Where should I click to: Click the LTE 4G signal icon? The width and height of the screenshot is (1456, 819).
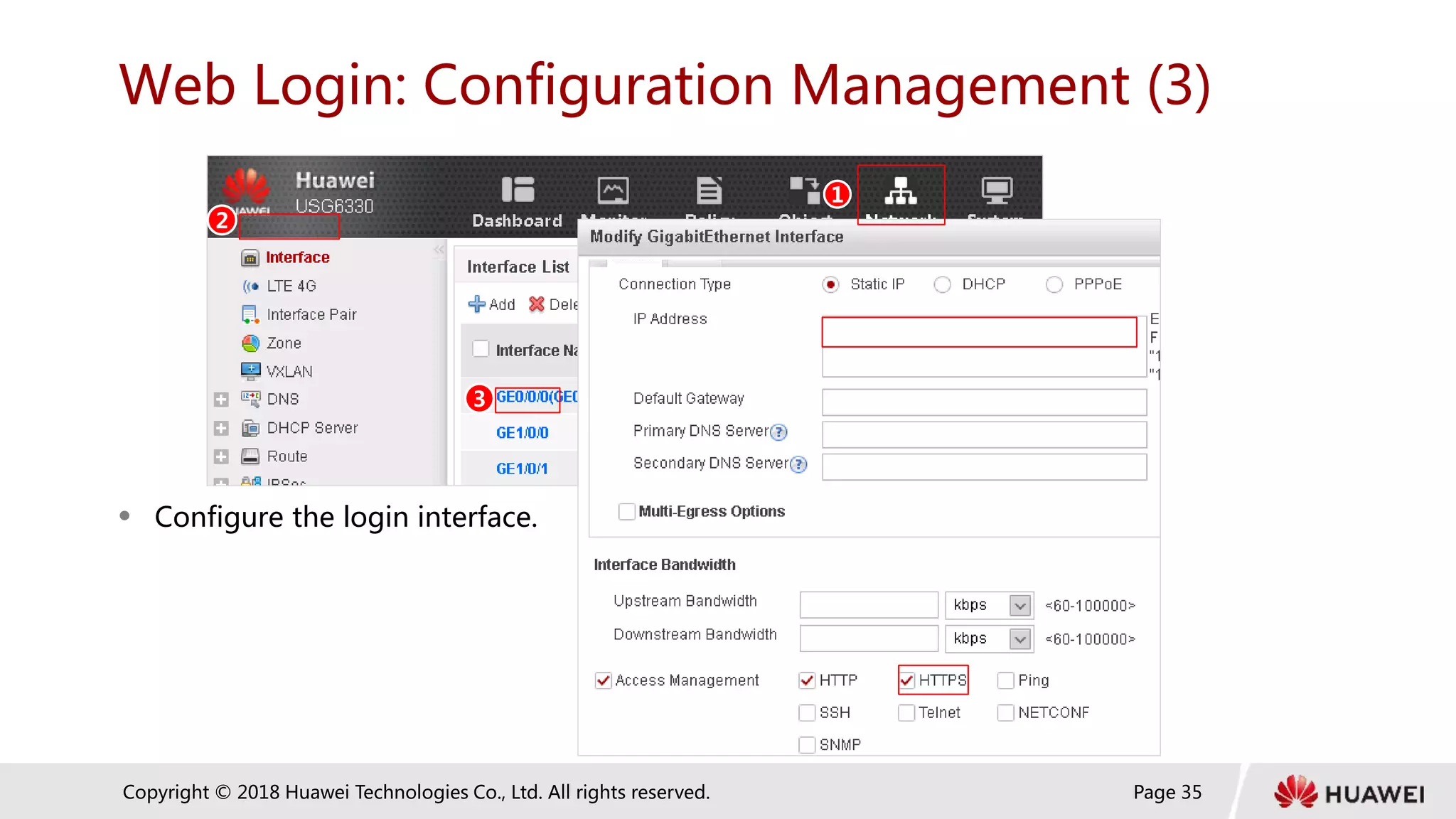(250, 287)
